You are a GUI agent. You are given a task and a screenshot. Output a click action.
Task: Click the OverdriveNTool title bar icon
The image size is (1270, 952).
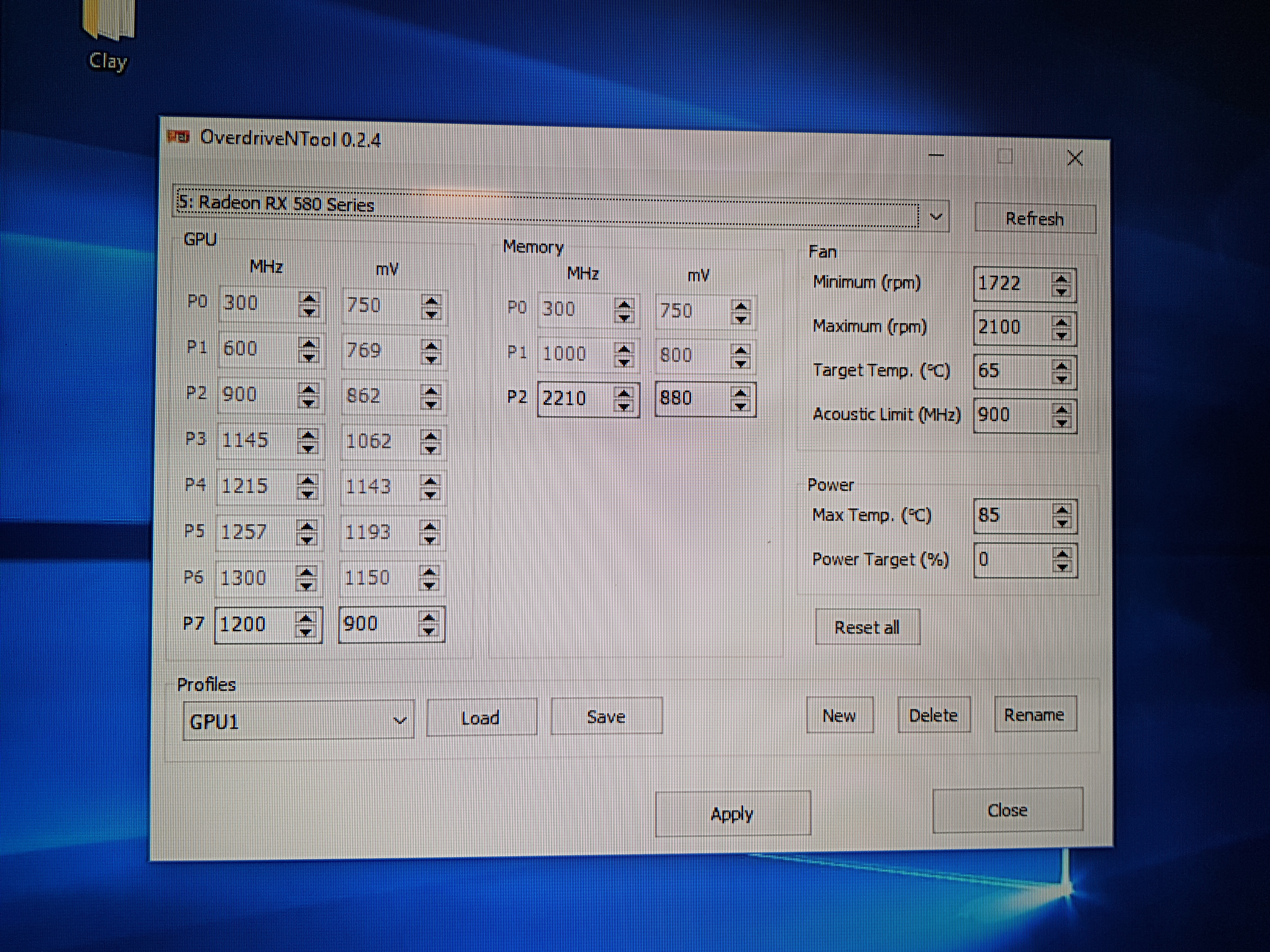point(178,137)
